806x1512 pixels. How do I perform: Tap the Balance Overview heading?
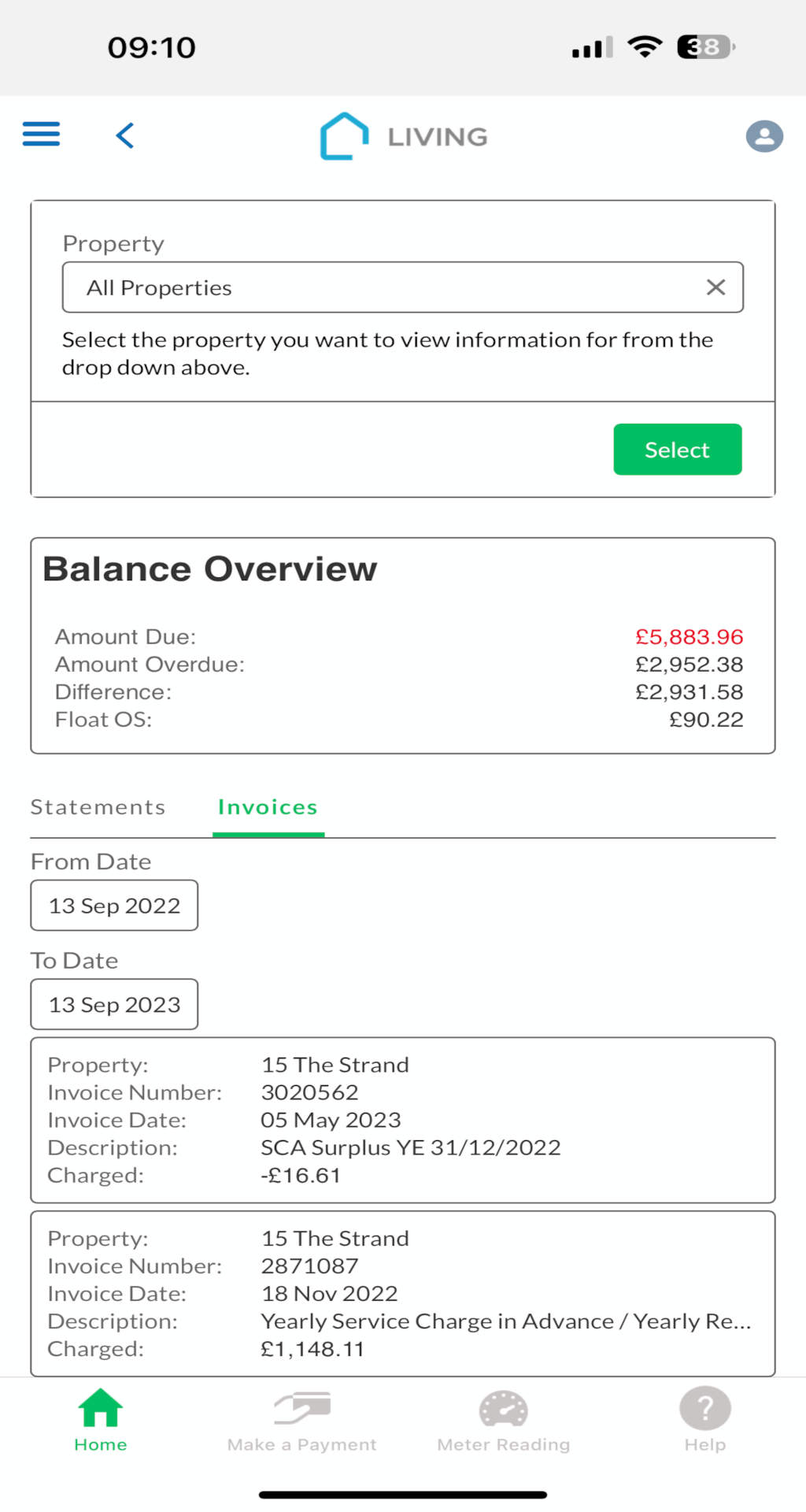click(210, 569)
